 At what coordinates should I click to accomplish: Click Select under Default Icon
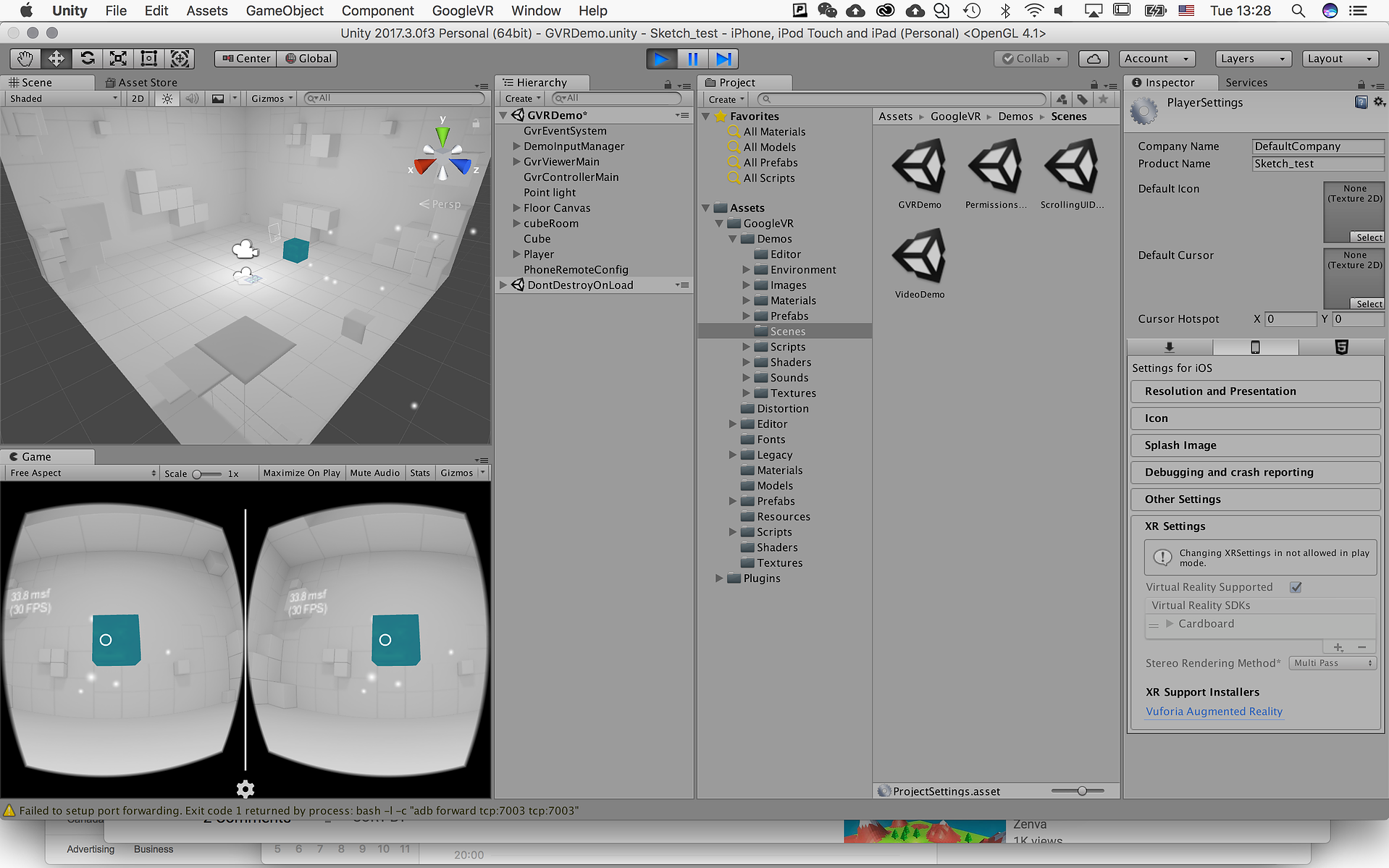pyautogui.click(x=1368, y=237)
